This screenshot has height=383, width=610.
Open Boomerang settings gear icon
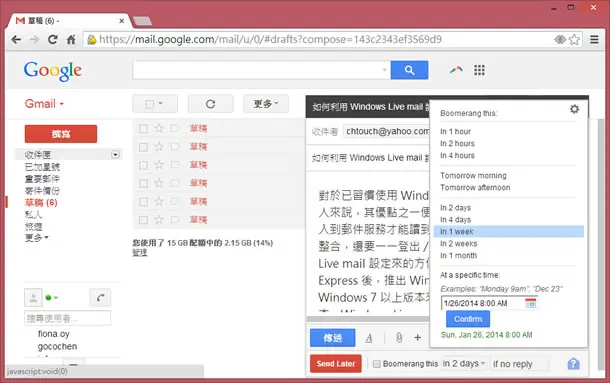[x=574, y=109]
